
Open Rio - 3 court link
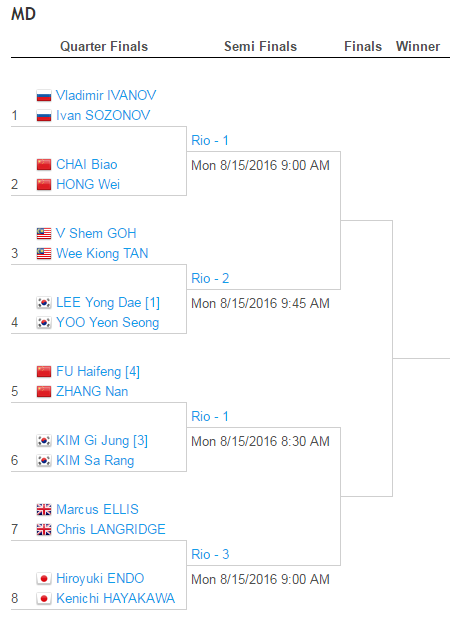(x=210, y=554)
